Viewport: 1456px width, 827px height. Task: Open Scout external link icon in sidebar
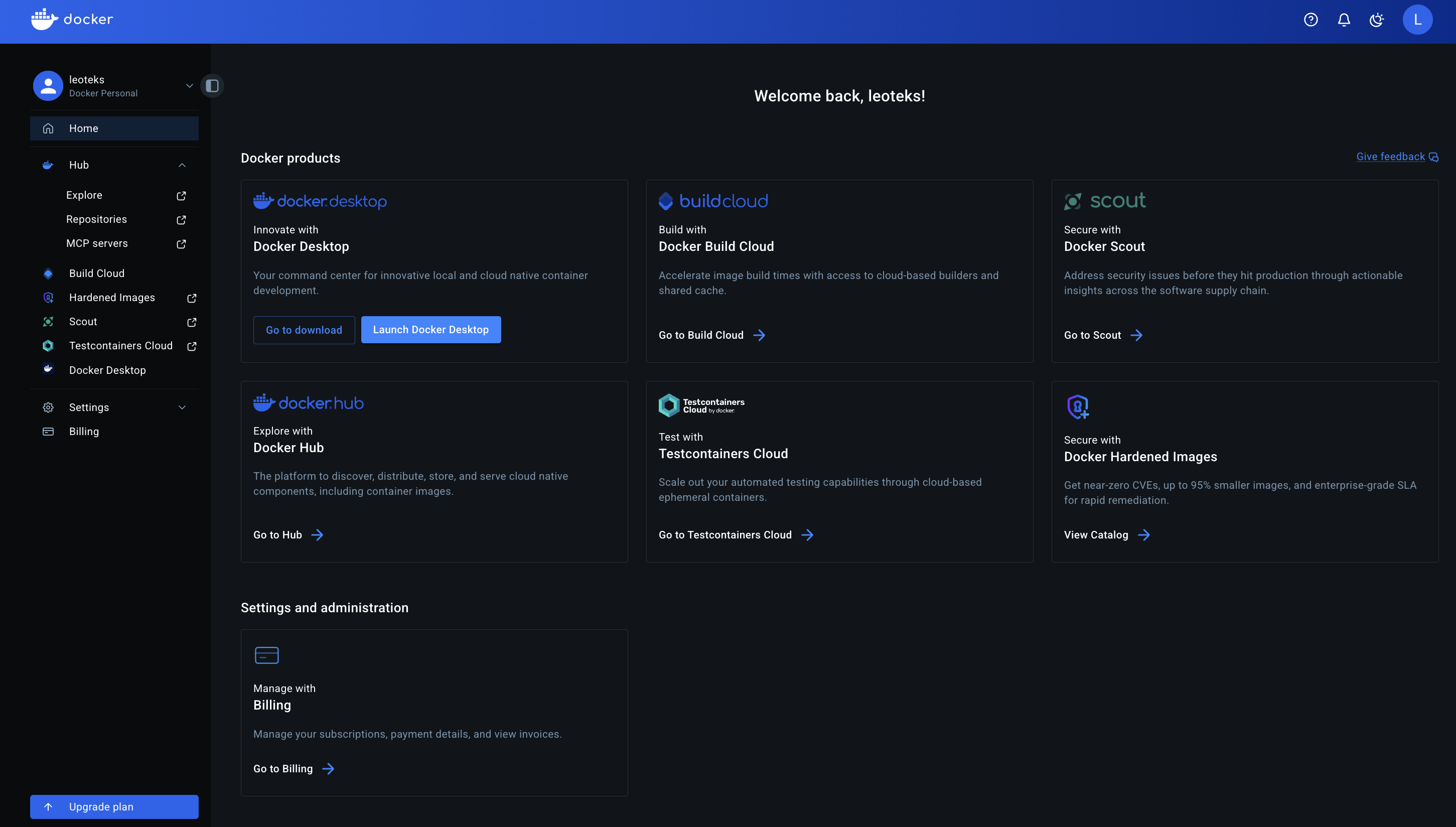pos(192,322)
